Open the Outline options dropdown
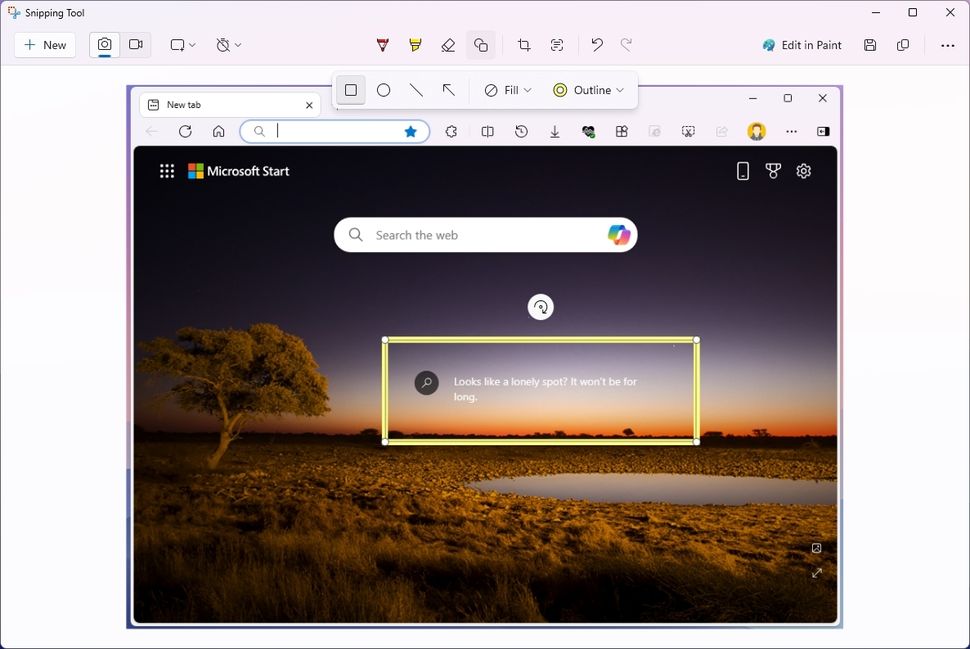 pos(591,90)
